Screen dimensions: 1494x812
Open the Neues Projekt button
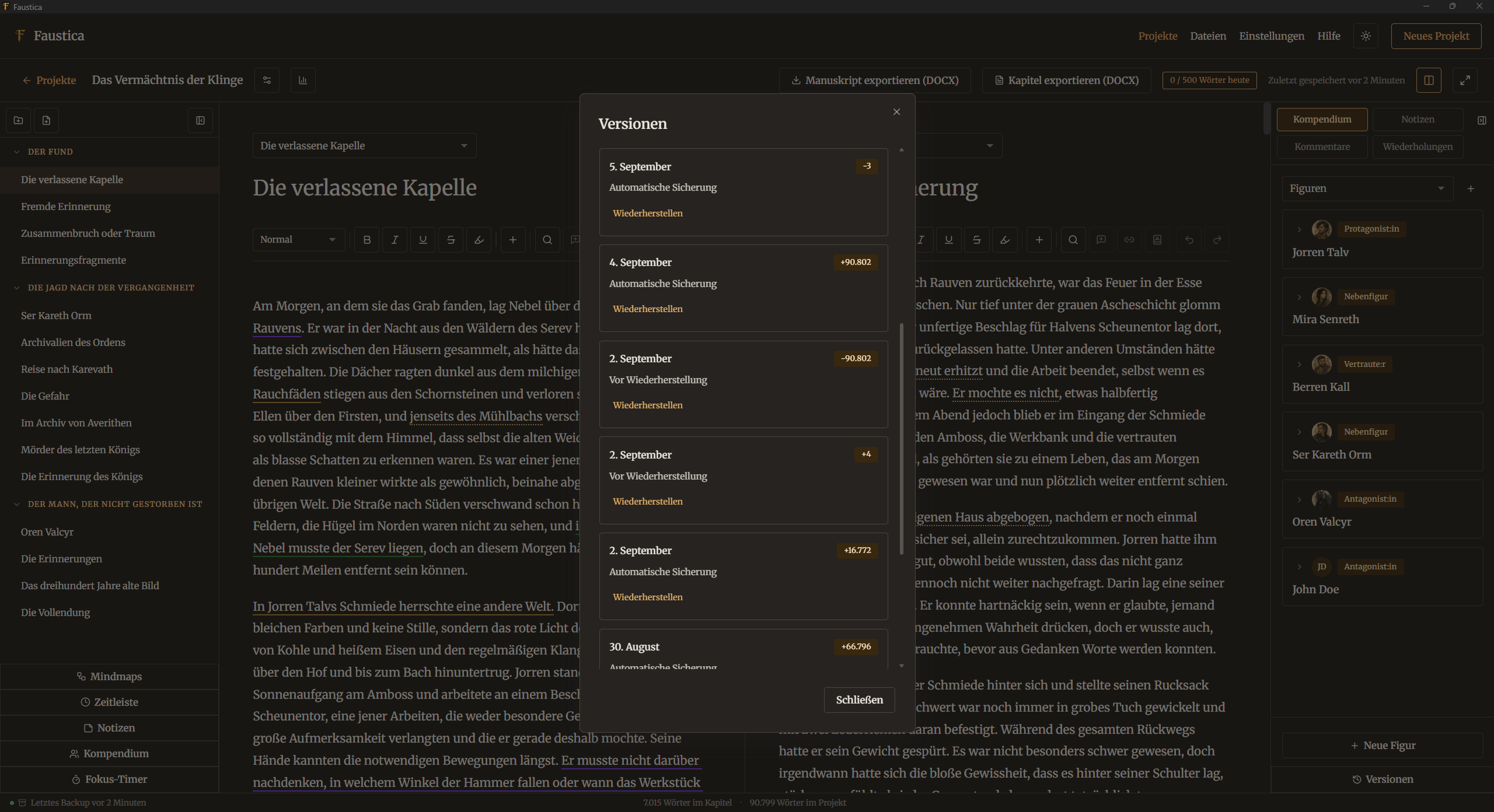tap(1436, 36)
